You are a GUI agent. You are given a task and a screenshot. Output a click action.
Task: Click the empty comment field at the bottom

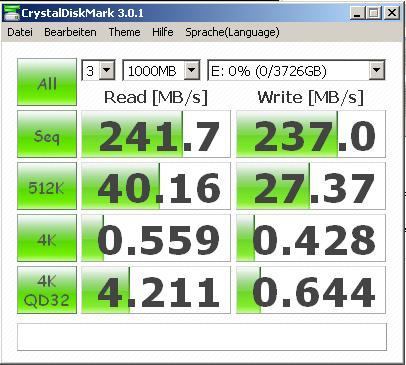(x=202, y=337)
